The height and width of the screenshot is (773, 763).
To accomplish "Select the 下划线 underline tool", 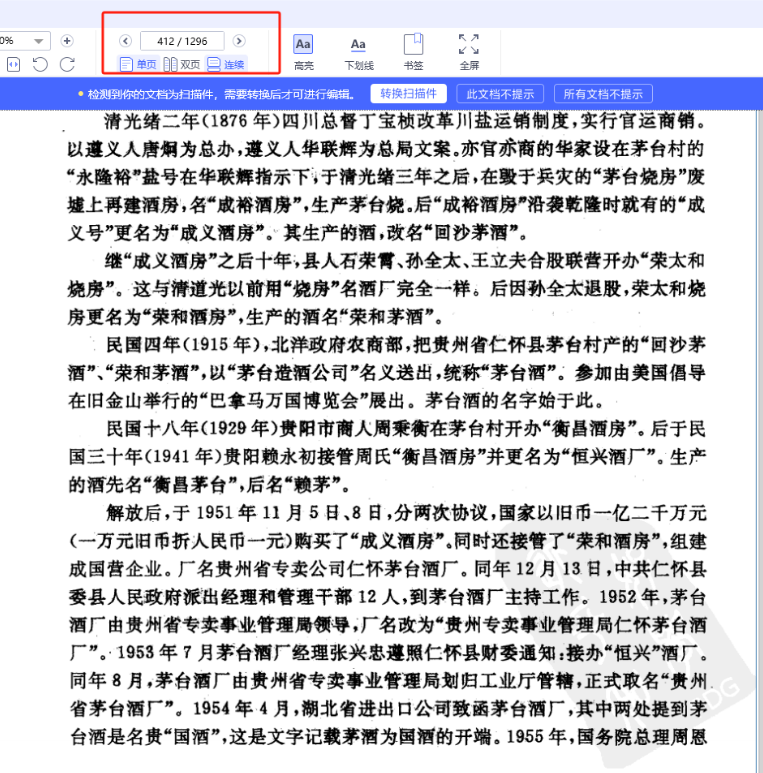I will coord(358,51).
